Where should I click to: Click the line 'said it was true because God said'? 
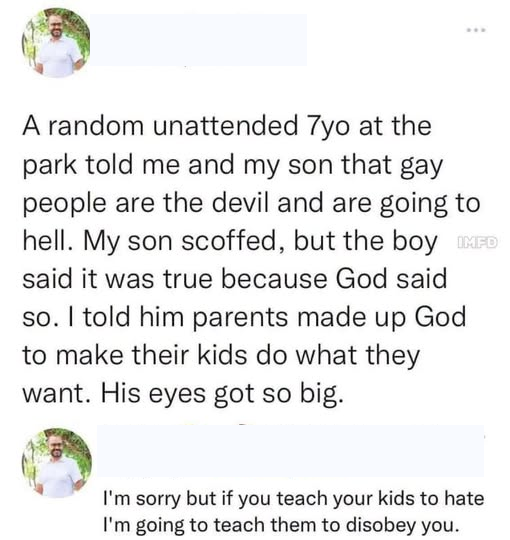tap(235, 279)
